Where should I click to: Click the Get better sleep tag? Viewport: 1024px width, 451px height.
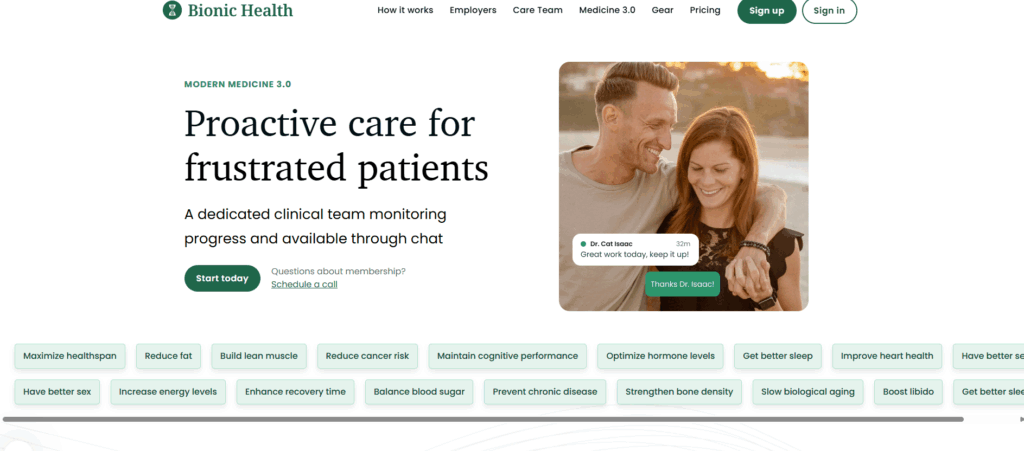[x=778, y=356]
